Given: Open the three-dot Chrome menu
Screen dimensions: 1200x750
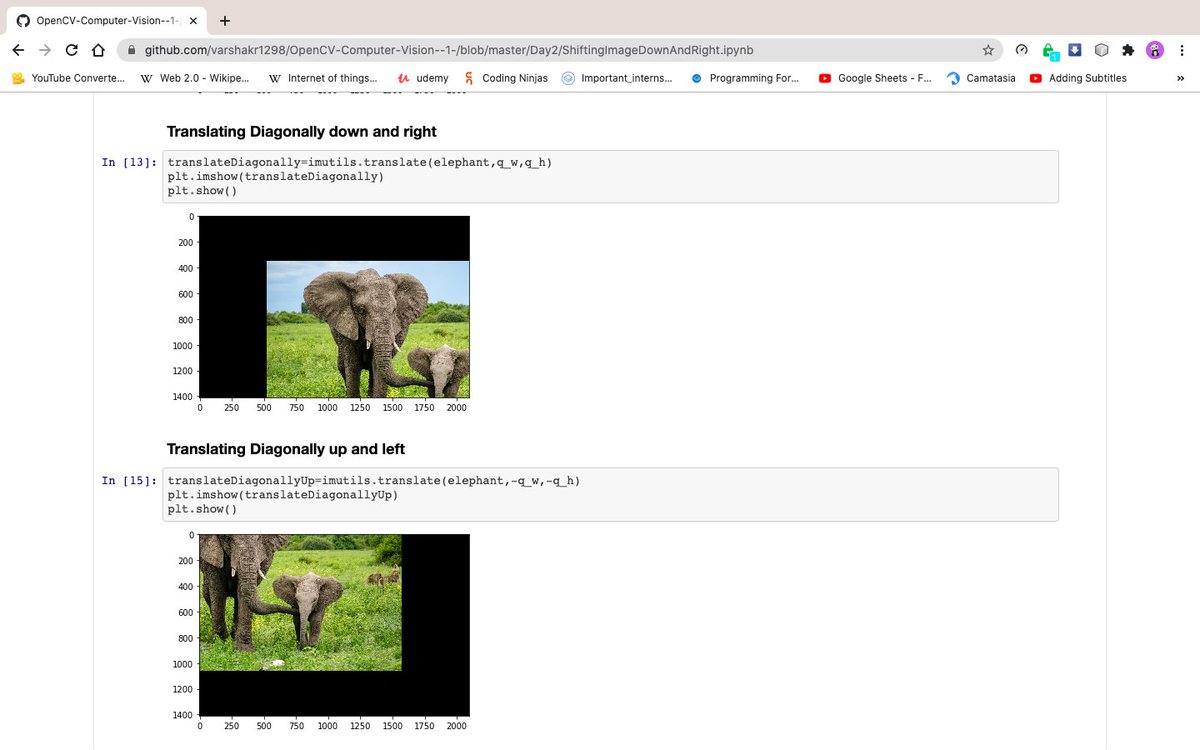Looking at the screenshot, I should (1183, 49).
